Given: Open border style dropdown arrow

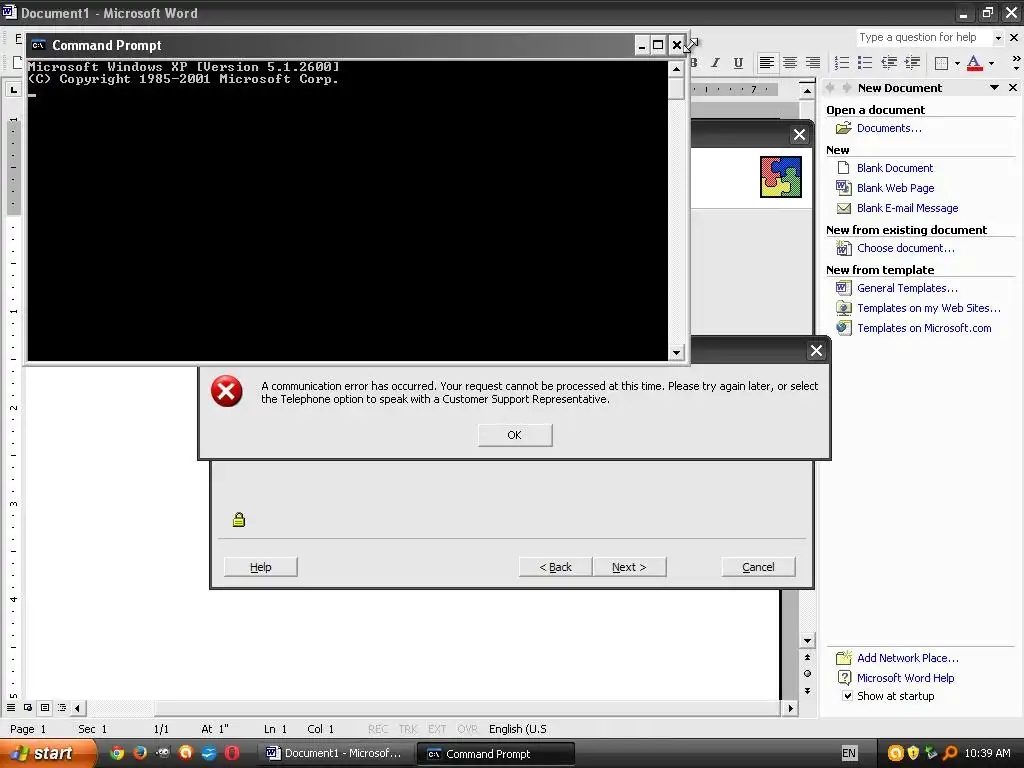Looking at the screenshot, I should click(x=957, y=63).
